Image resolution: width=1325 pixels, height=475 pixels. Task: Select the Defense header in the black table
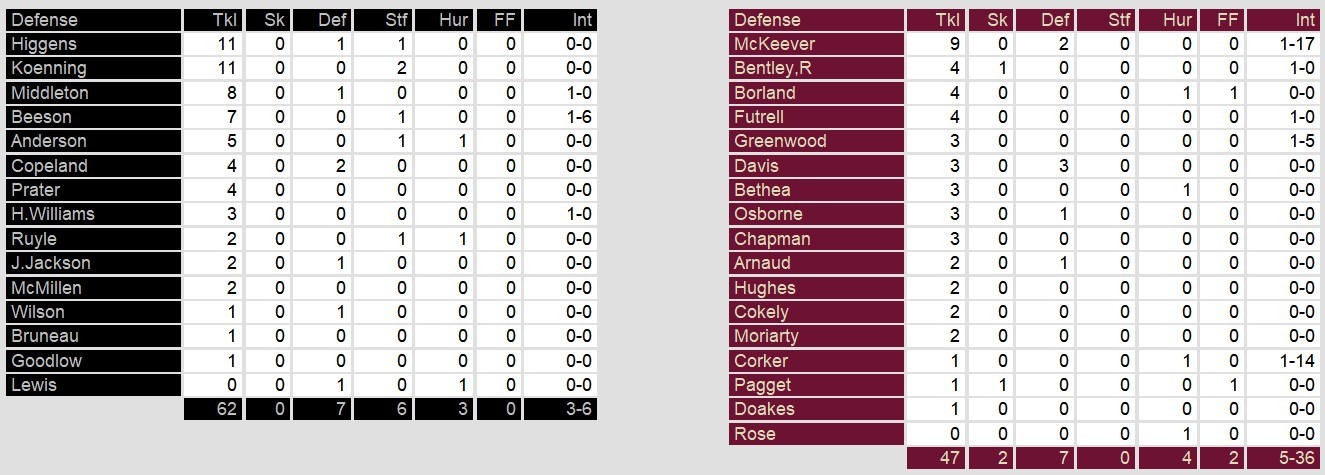[44, 20]
